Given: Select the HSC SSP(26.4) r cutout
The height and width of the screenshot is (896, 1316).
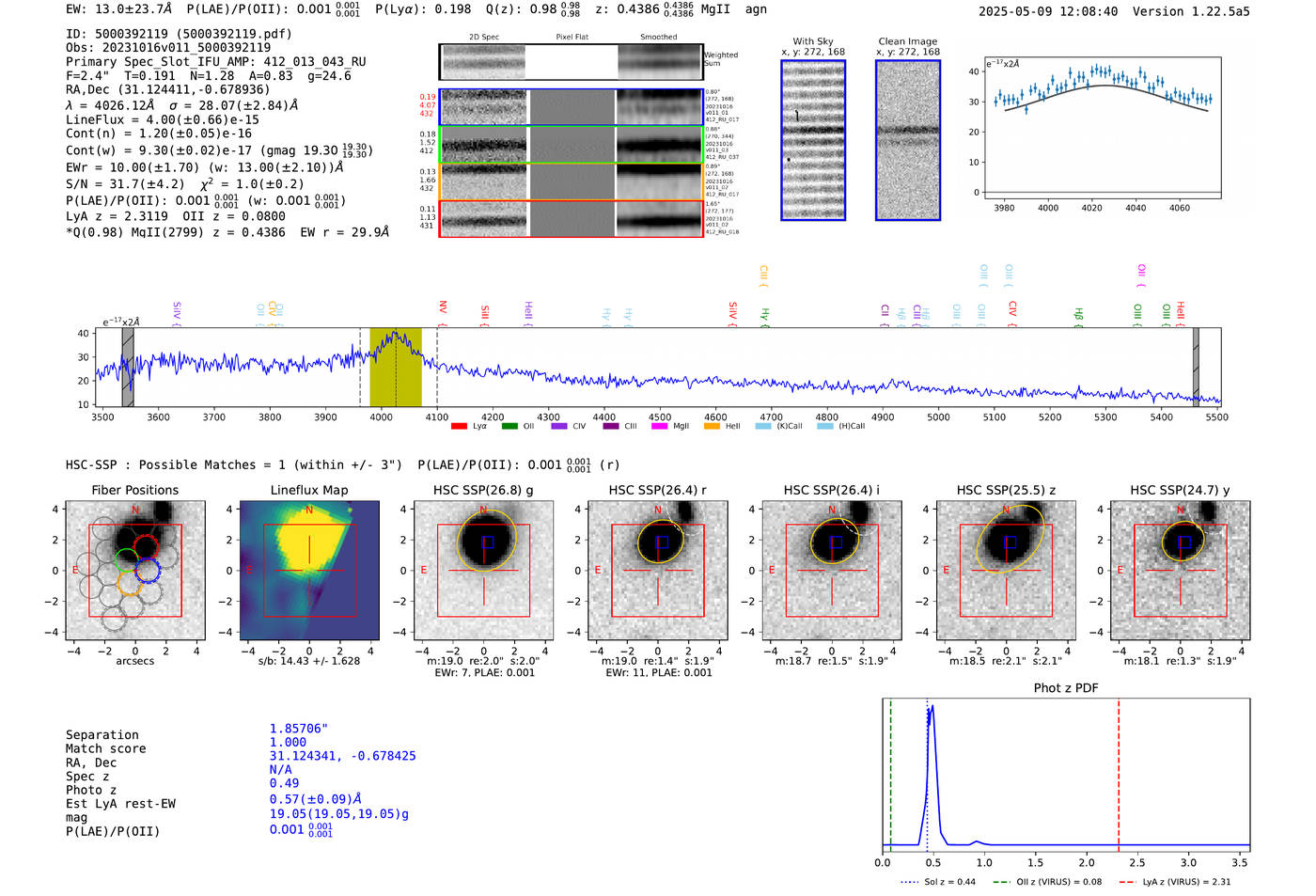Looking at the screenshot, I should click(658, 571).
